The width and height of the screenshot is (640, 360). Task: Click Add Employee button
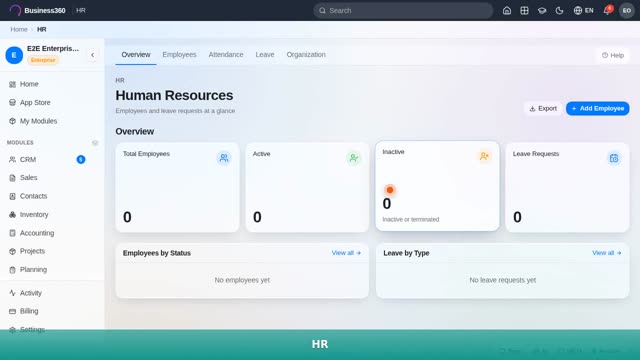click(598, 109)
